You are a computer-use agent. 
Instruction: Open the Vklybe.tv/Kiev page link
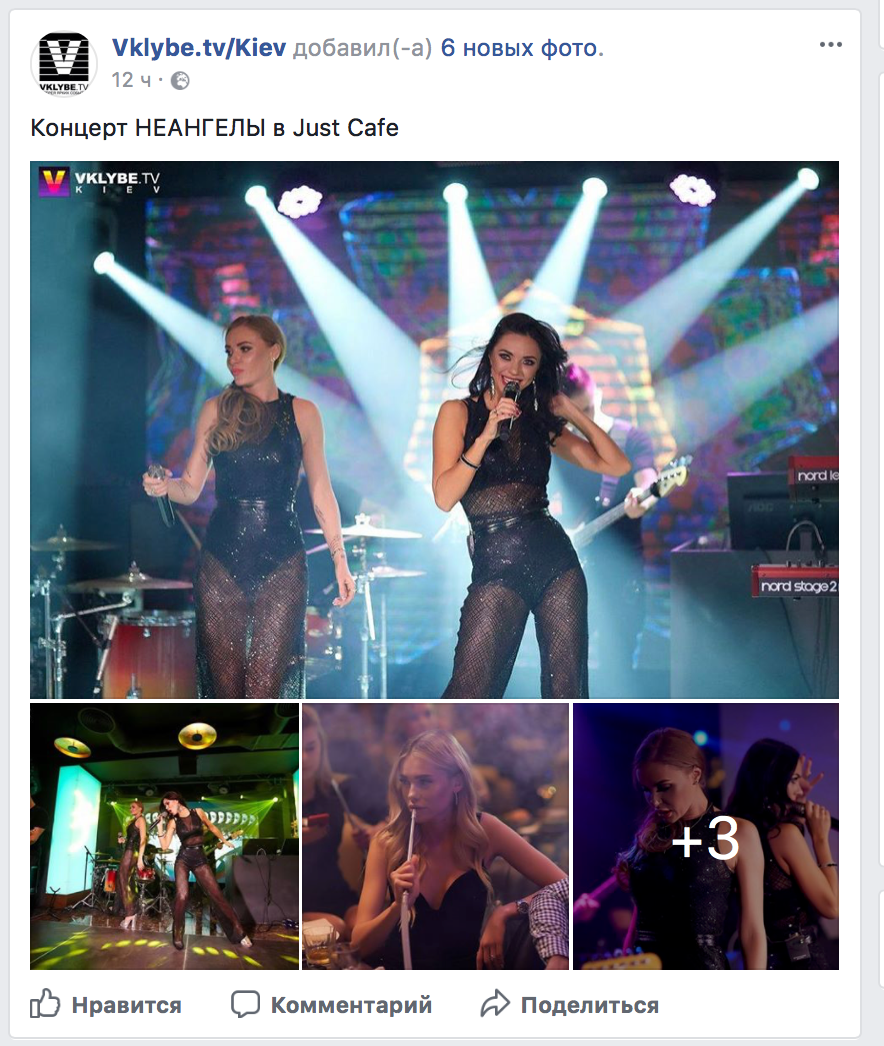(199, 48)
